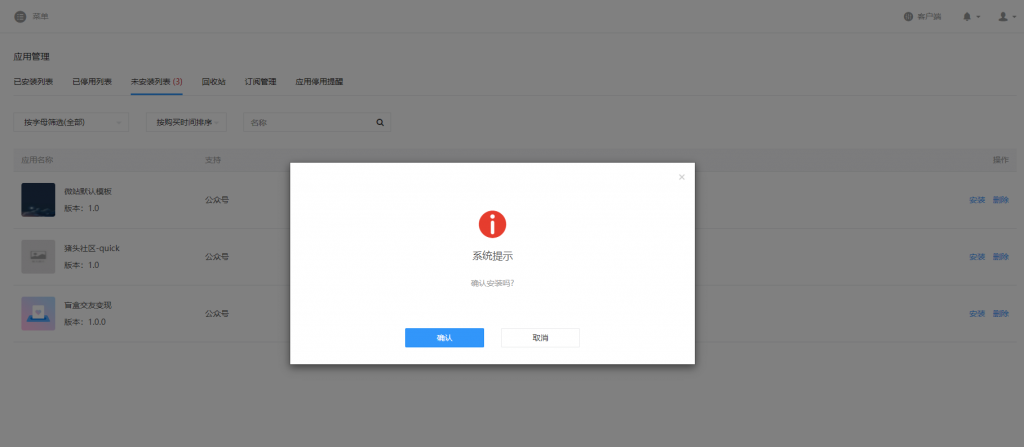The width and height of the screenshot is (1024, 447).
Task: Click the 应用名称 column header
Action: coord(37,160)
